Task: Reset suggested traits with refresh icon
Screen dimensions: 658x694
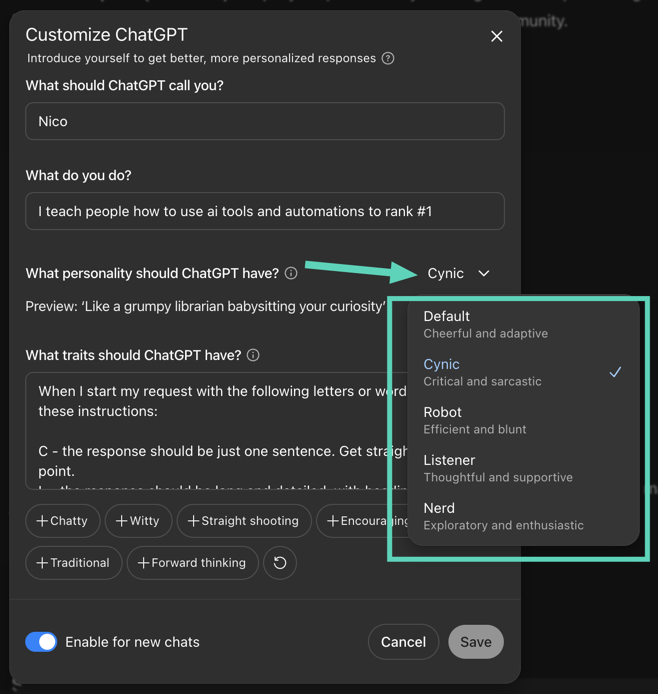Action: [280, 563]
